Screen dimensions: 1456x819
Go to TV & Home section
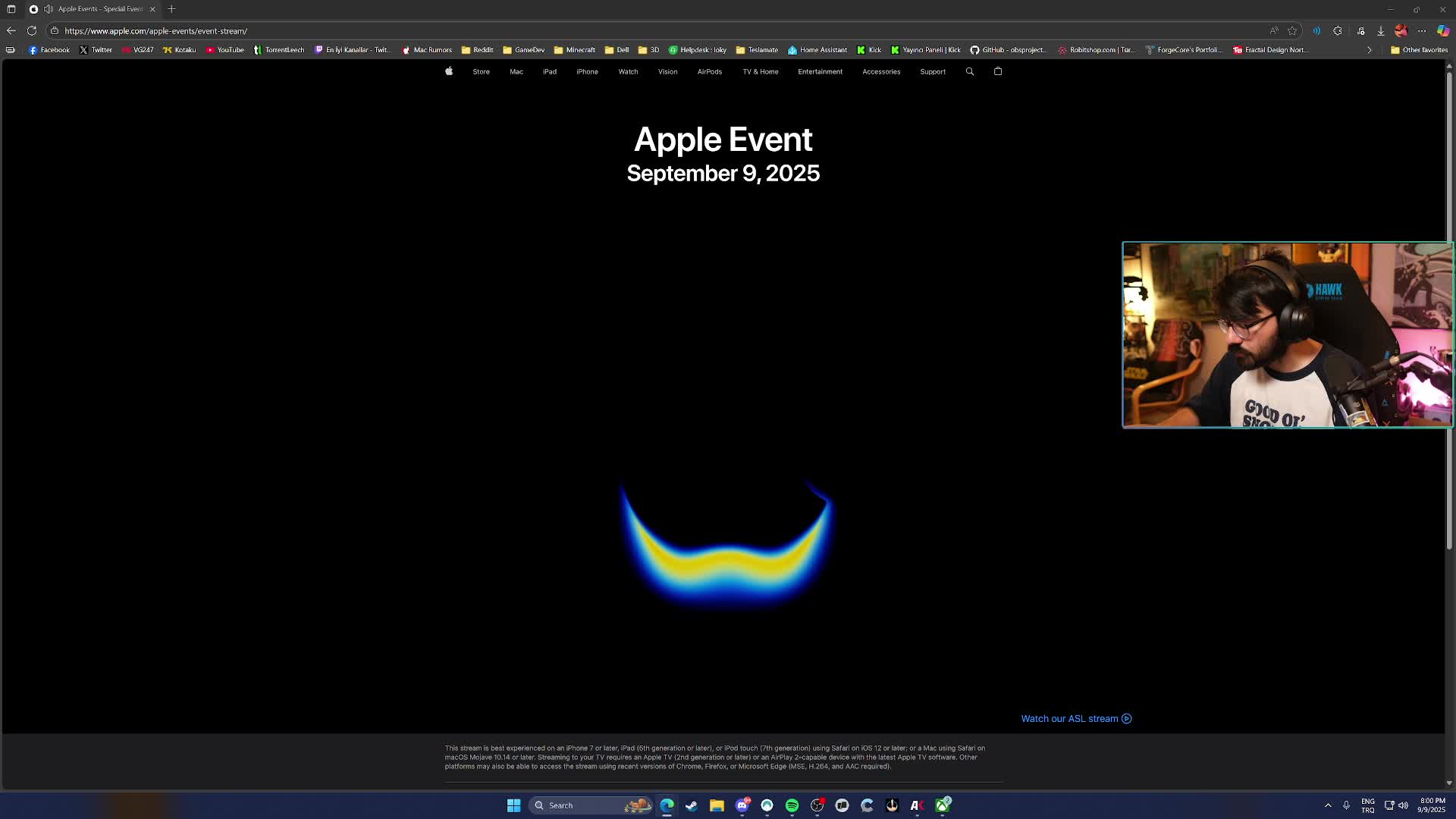[761, 72]
